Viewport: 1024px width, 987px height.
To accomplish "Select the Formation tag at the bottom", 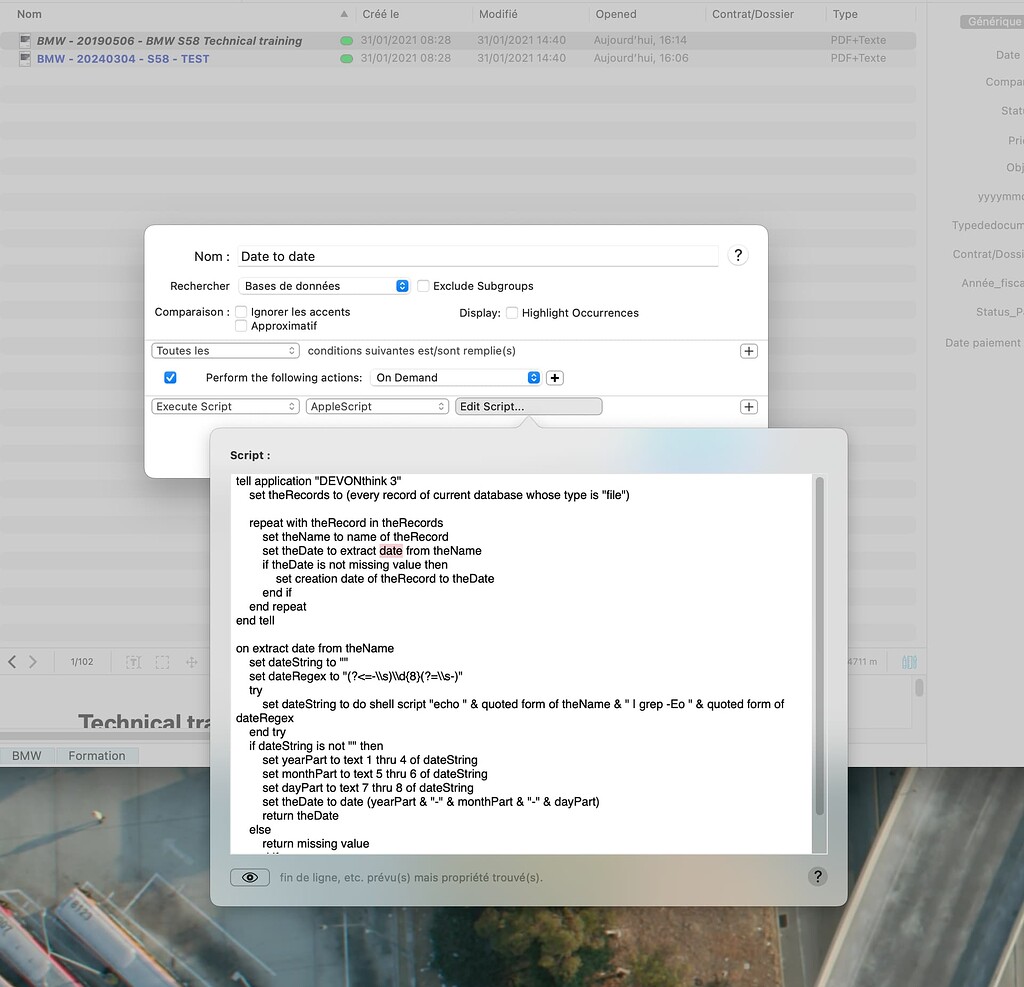I will (97, 755).
